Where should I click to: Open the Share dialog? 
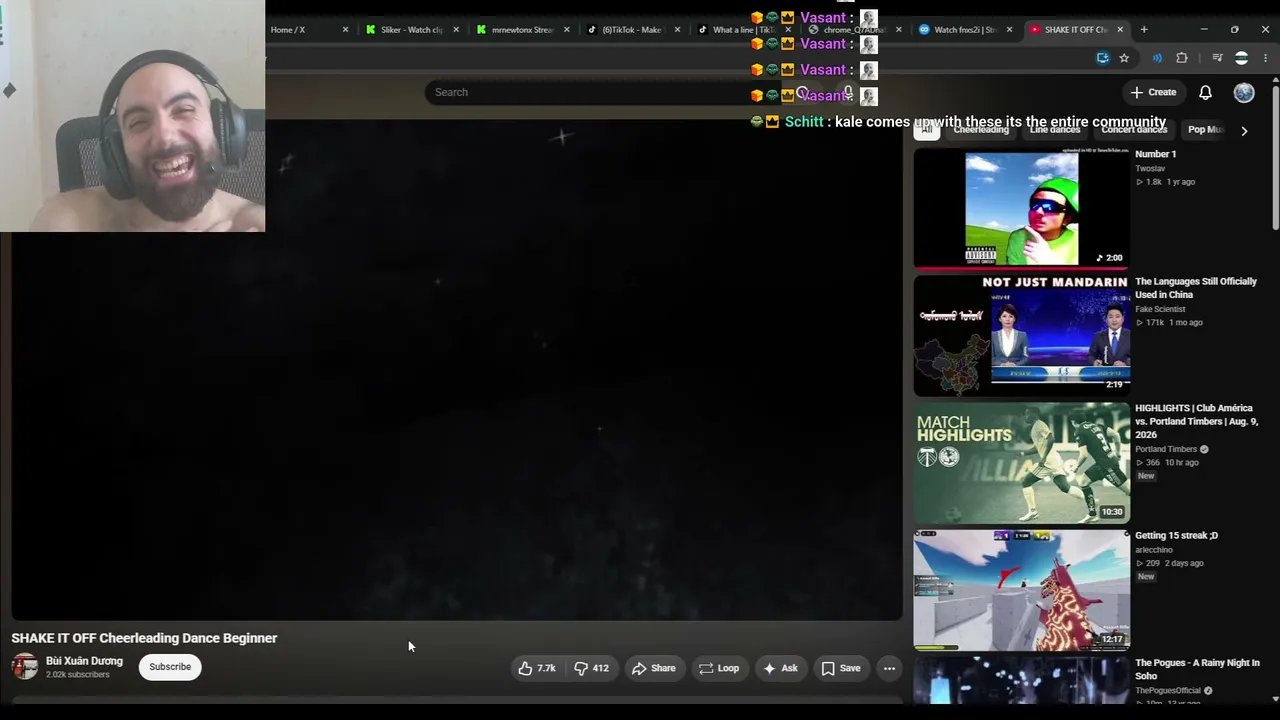[x=654, y=668]
